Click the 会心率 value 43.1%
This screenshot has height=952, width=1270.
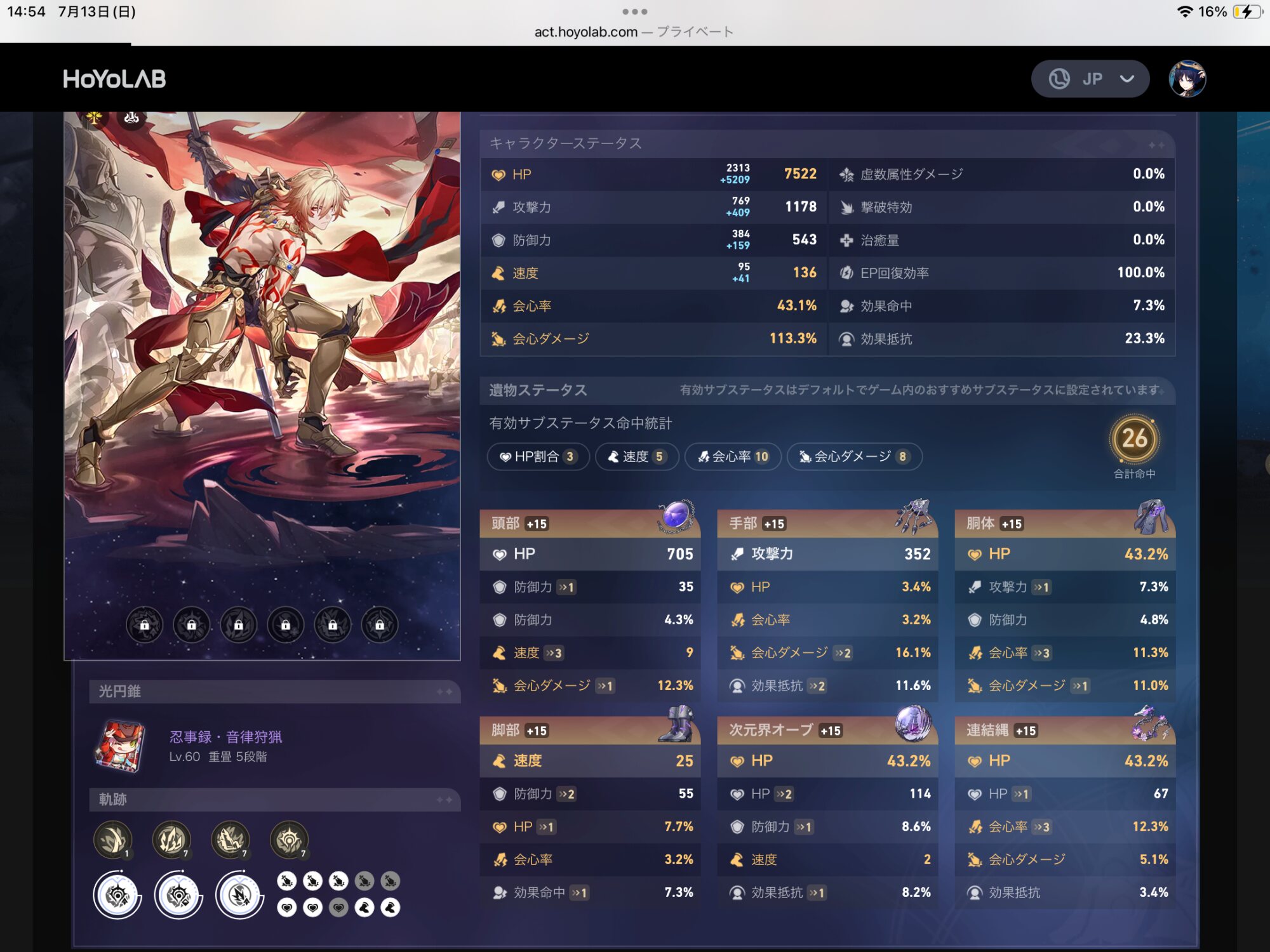pos(797,306)
